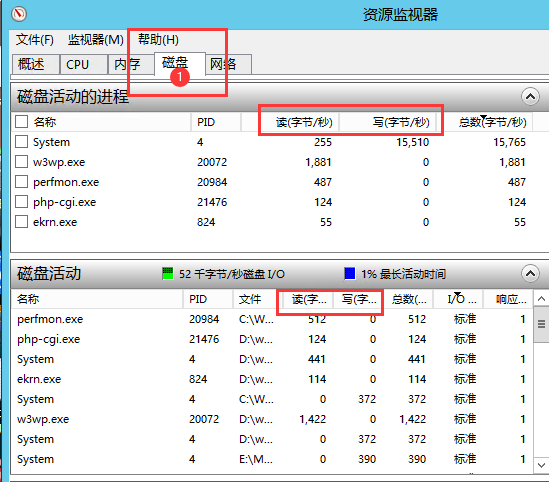Select the perfmon.exe row in 磁盘活动
Screen dimensions: 549x482
[272, 319]
